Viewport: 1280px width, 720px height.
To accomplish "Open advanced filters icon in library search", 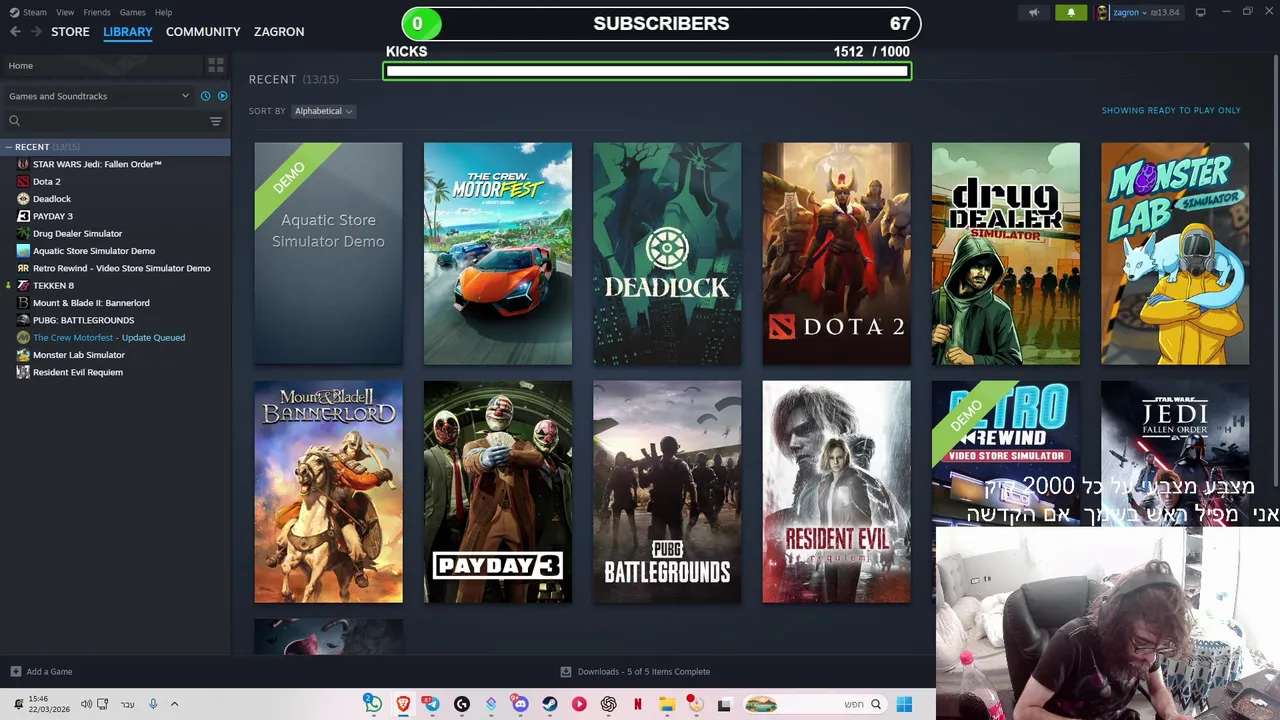I will (x=215, y=121).
